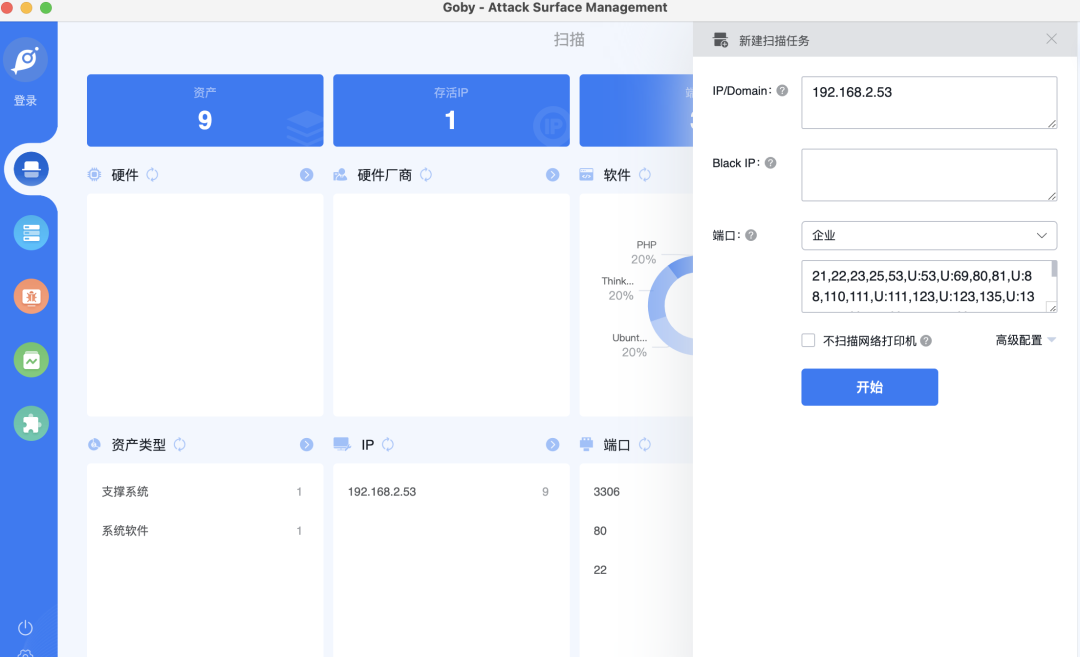The image size is (1080, 657).
Task: Open the 资产类型 panel view
Action: 306,444
